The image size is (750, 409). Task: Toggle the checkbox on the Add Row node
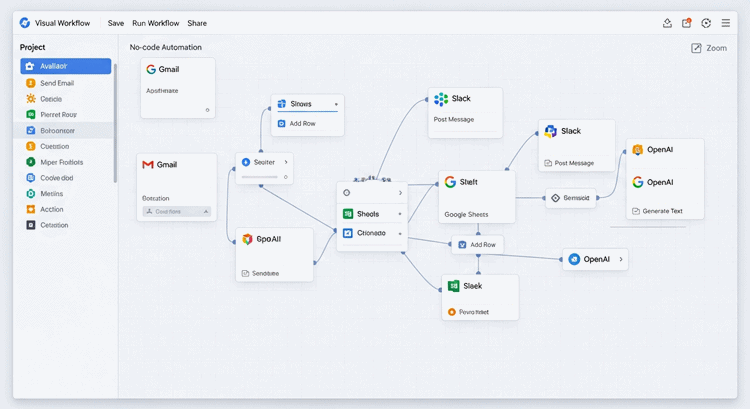pyautogui.click(x=461, y=244)
